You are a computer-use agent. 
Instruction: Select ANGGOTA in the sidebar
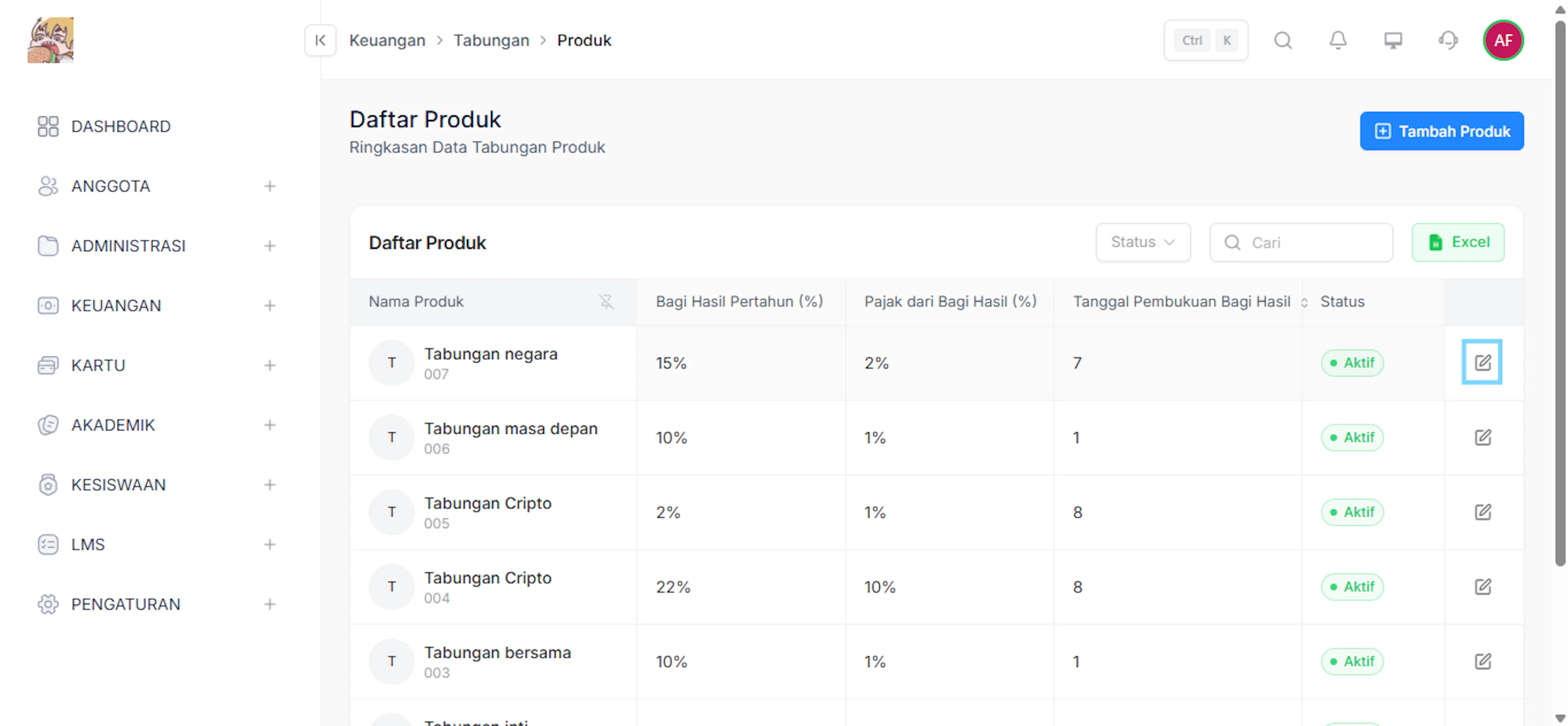[x=110, y=186]
